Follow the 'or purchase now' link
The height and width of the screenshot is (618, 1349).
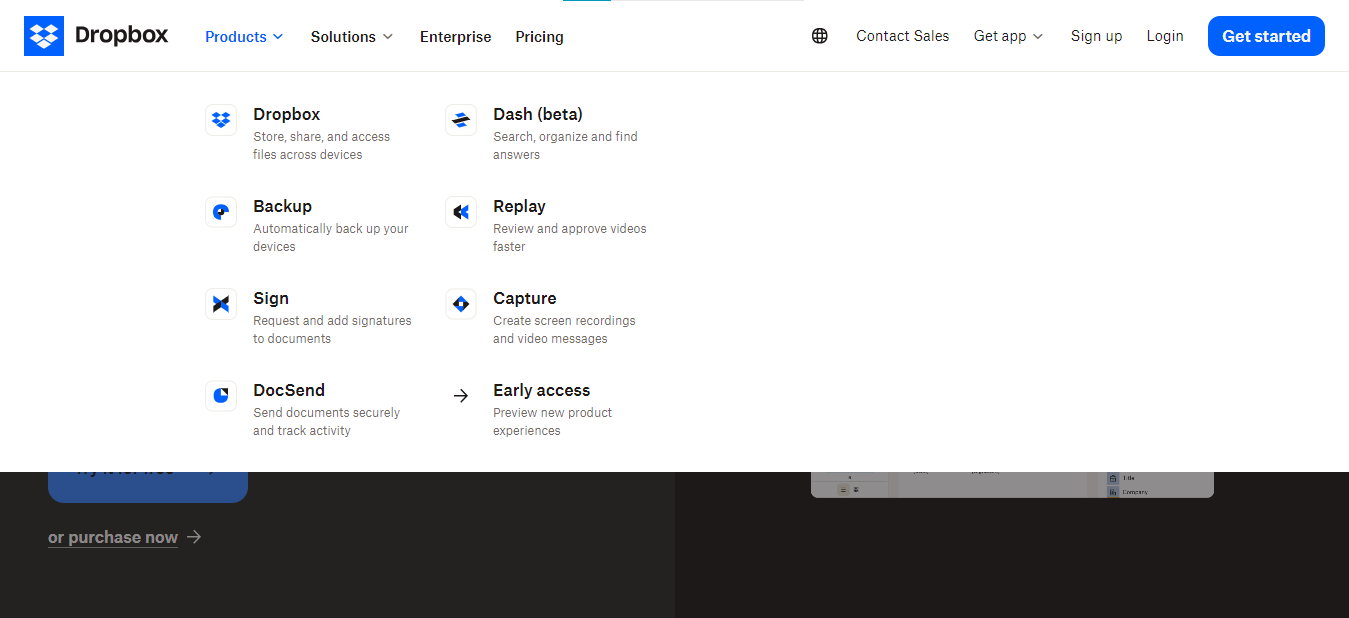click(x=113, y=537)
